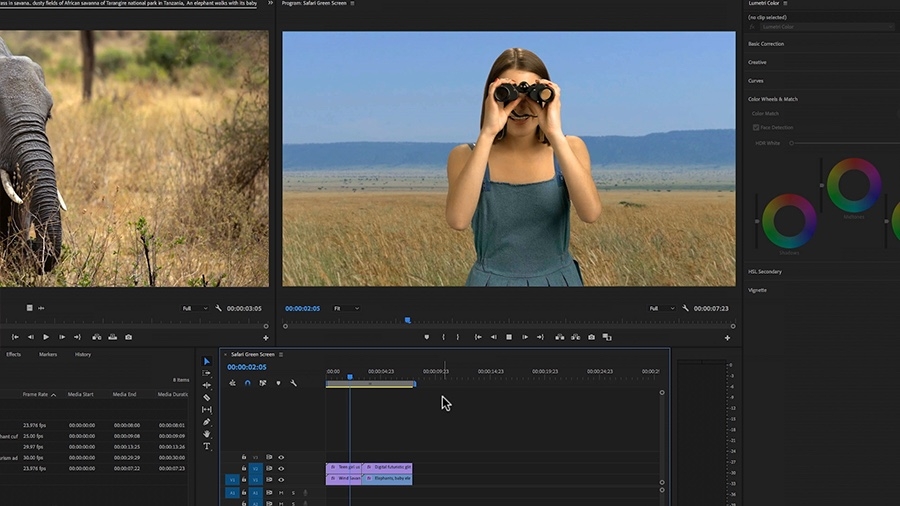Screen dimensions: 900x506
Task: Select the Slip tool
Action: click(x=207, y=410)
